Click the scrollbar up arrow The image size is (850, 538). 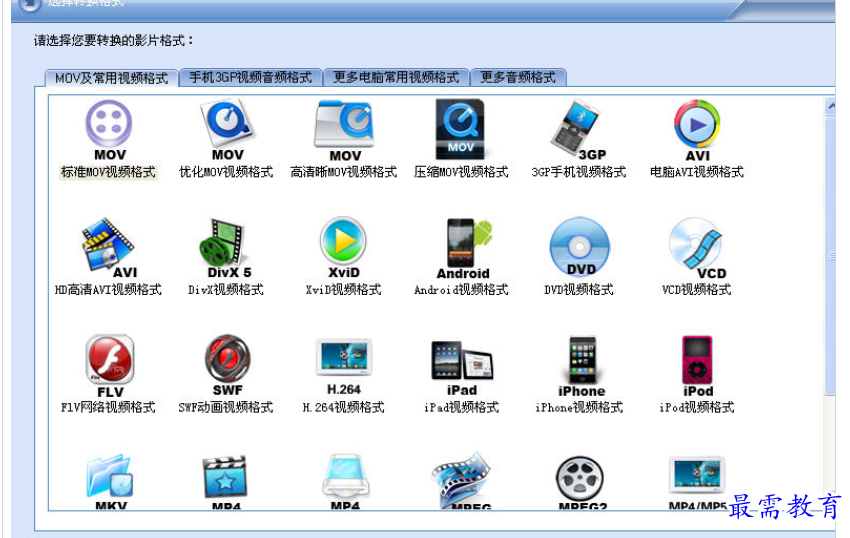[x=830, y=107]
